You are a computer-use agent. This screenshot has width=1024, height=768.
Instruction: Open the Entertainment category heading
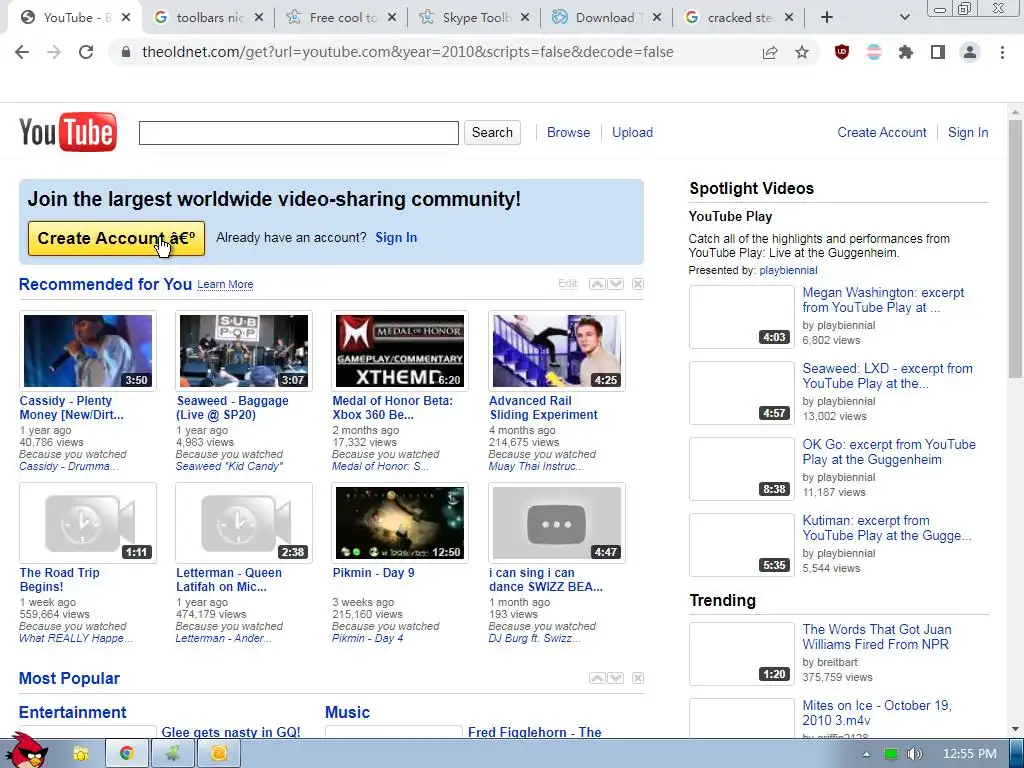click(x=72, y=712)
